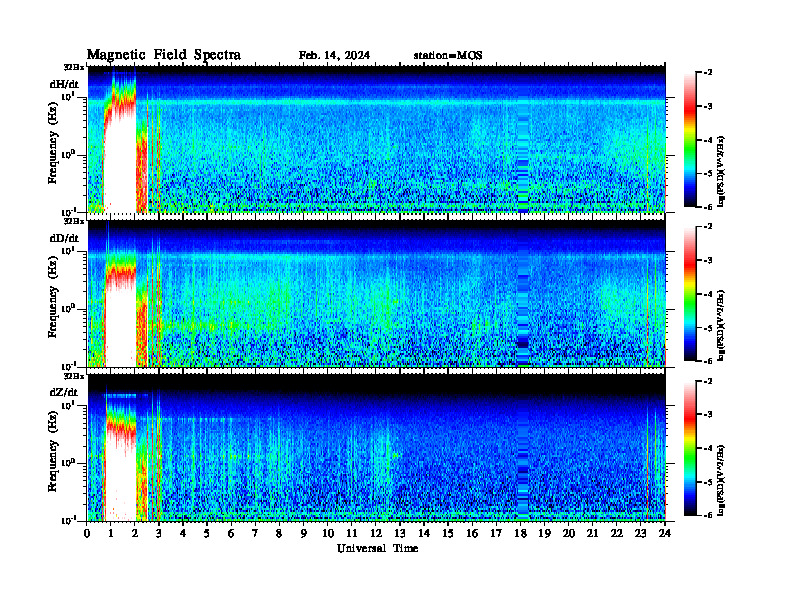Click the 10^1 frequency tick of the dZ/dt panel

(68, 405)
